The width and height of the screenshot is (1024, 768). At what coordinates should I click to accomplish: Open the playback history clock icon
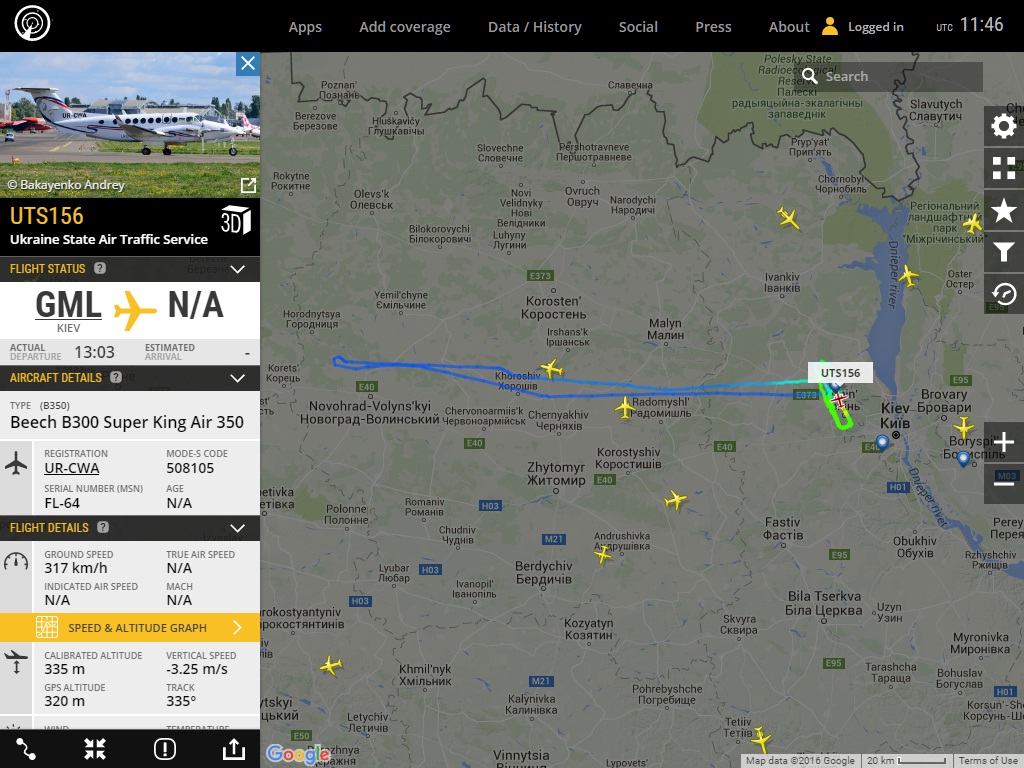[x=1004, y=293]
